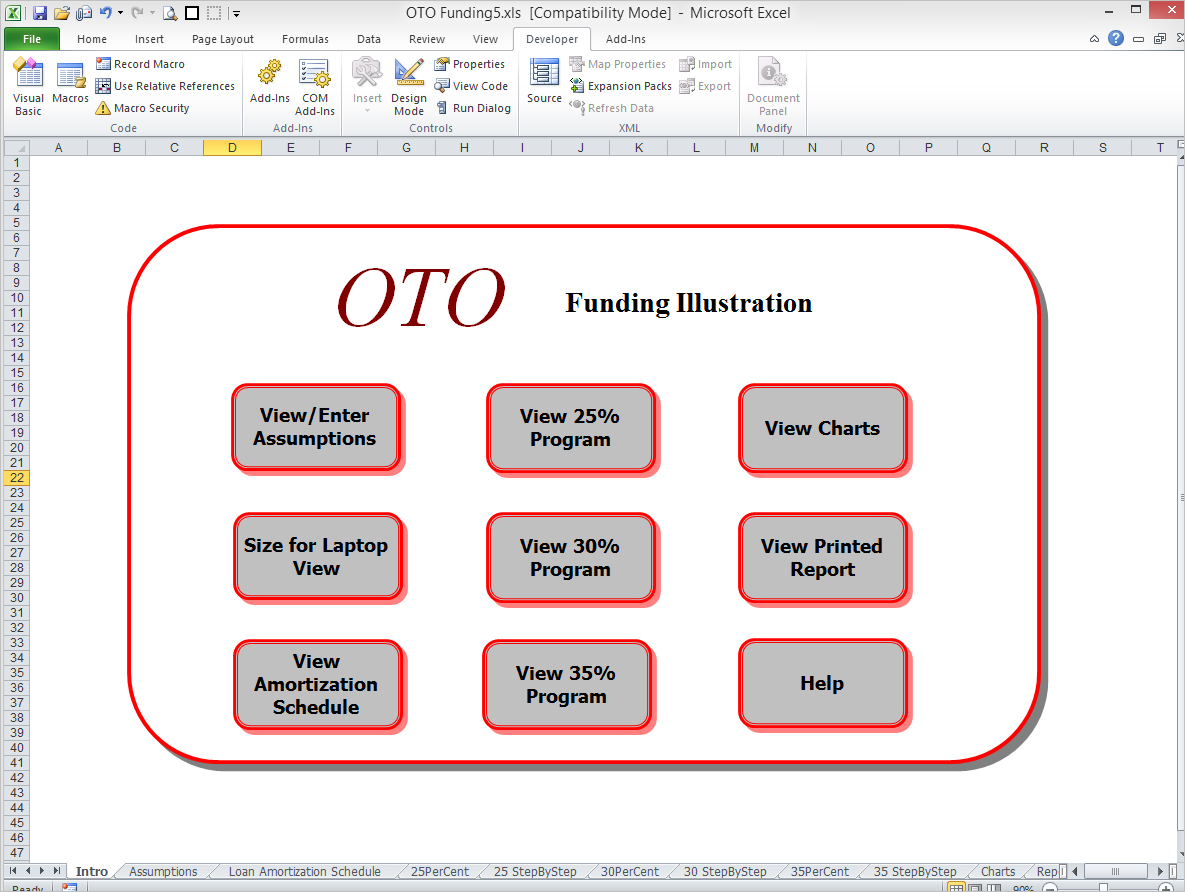Open the Visual Basic editor
The image size is (1185, 892).
coord(28,87)
